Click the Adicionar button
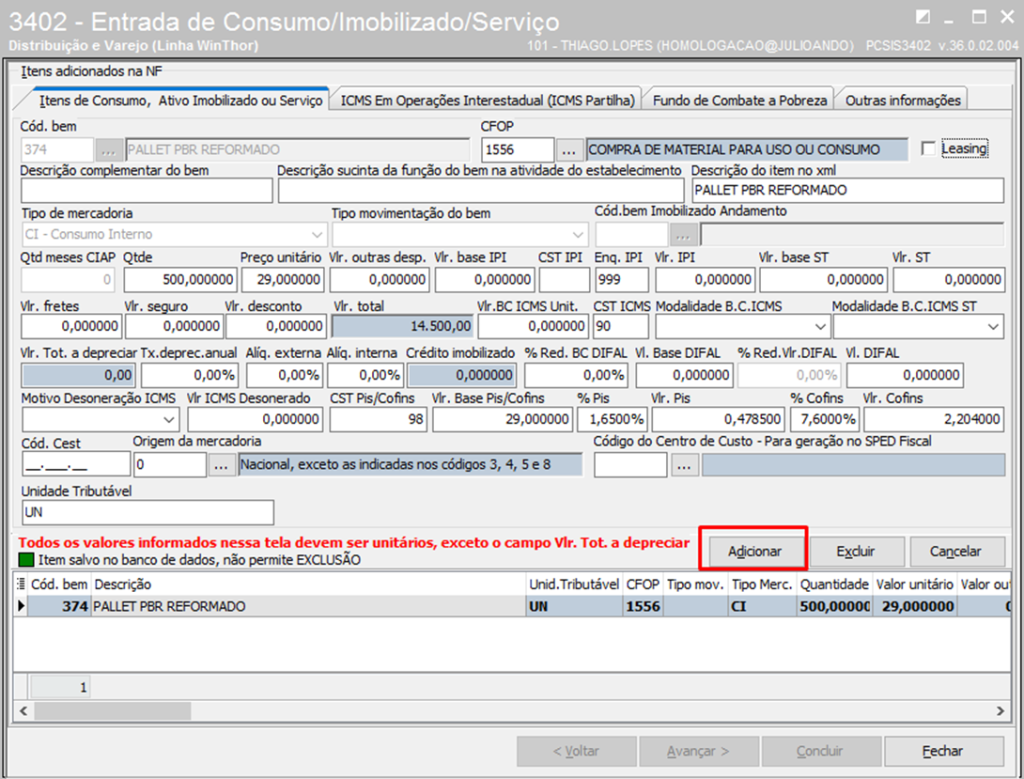Viewport: 1024px width, 779px height. tap(753, 551)
